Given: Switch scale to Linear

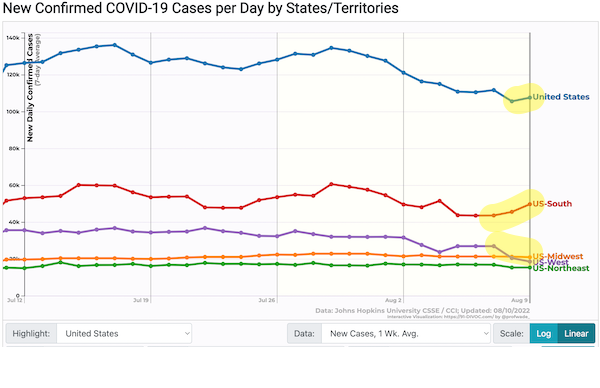Looking at the screenshot, I should click(x=576, y=334).
